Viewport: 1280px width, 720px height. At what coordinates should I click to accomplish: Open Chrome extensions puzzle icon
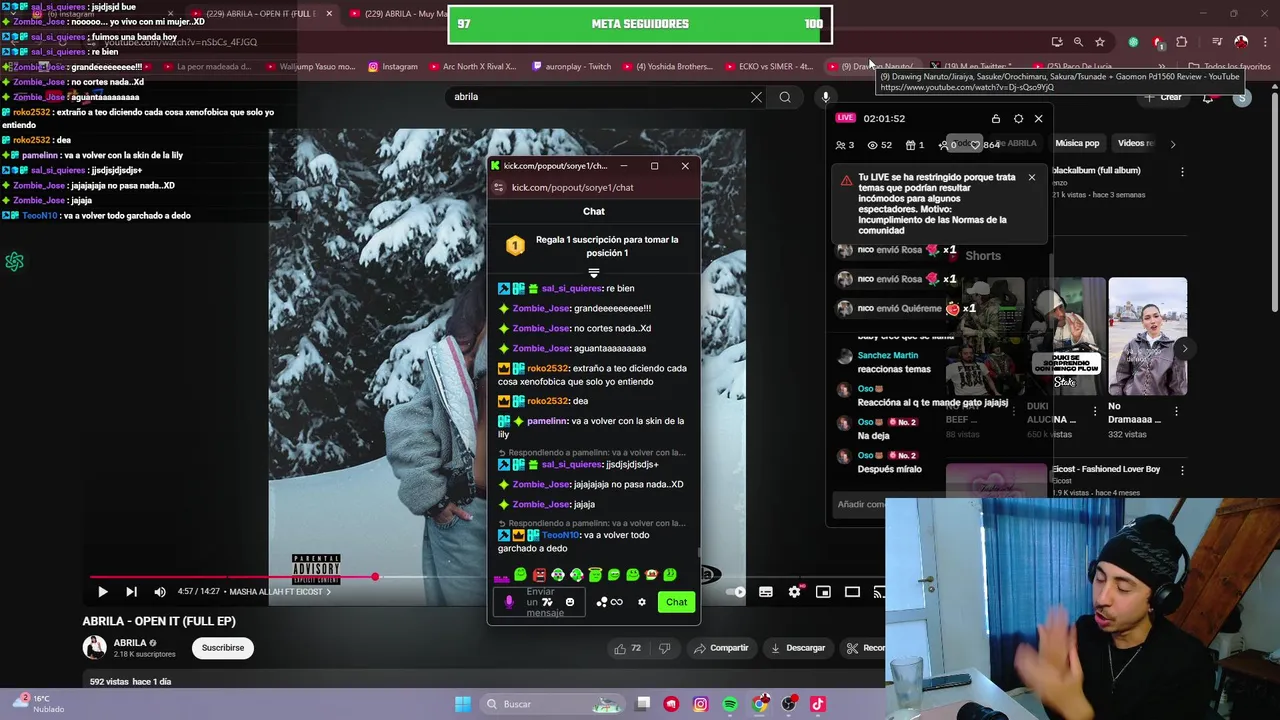[1182, 42]
